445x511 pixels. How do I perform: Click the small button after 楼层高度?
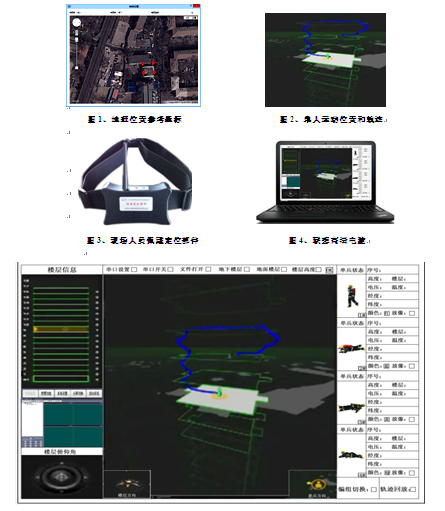tap(329, 270)
